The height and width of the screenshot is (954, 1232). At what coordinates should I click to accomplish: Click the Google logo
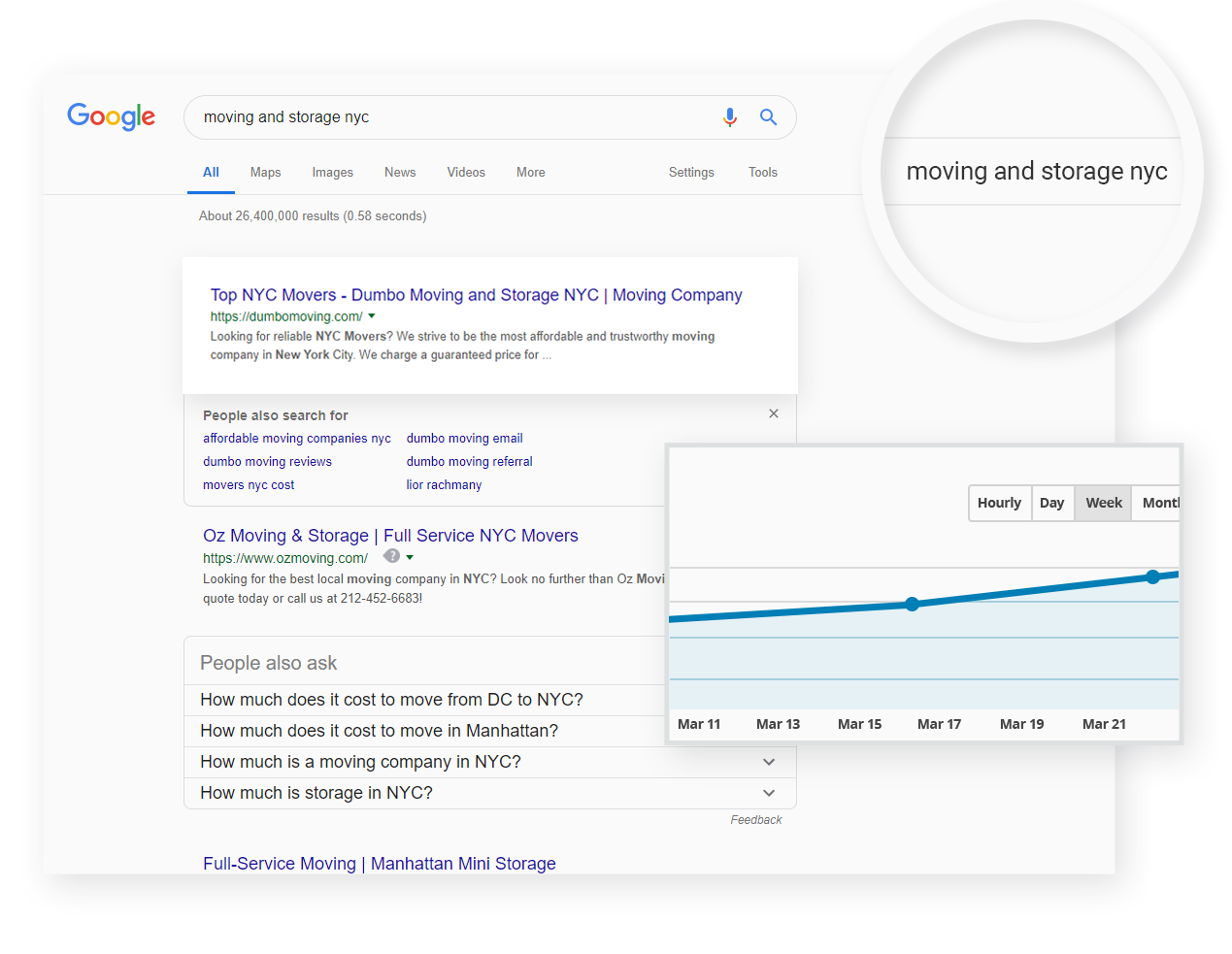click(x=111, y=116)
